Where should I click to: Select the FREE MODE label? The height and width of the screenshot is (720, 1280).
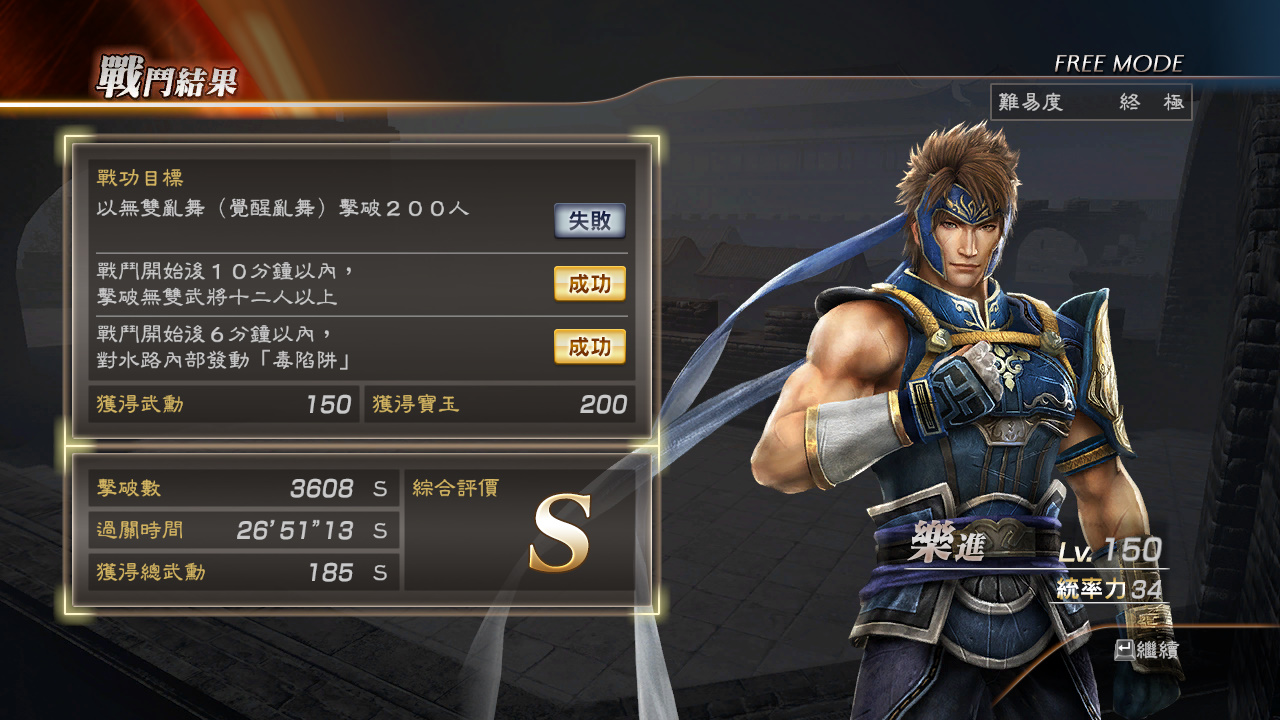(x=1118, y=64)
